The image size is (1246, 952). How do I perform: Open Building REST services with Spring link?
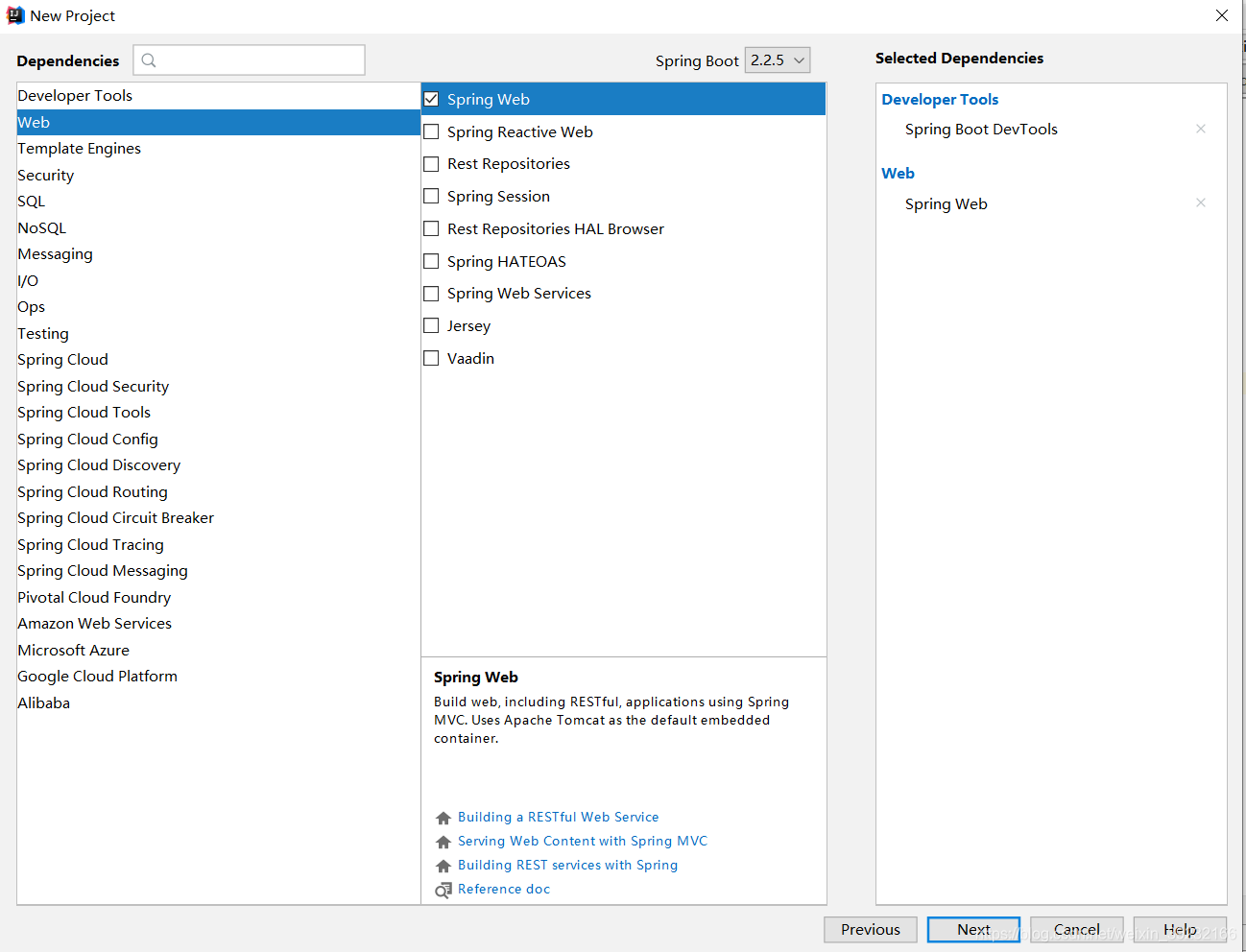[x=567, y=866]
